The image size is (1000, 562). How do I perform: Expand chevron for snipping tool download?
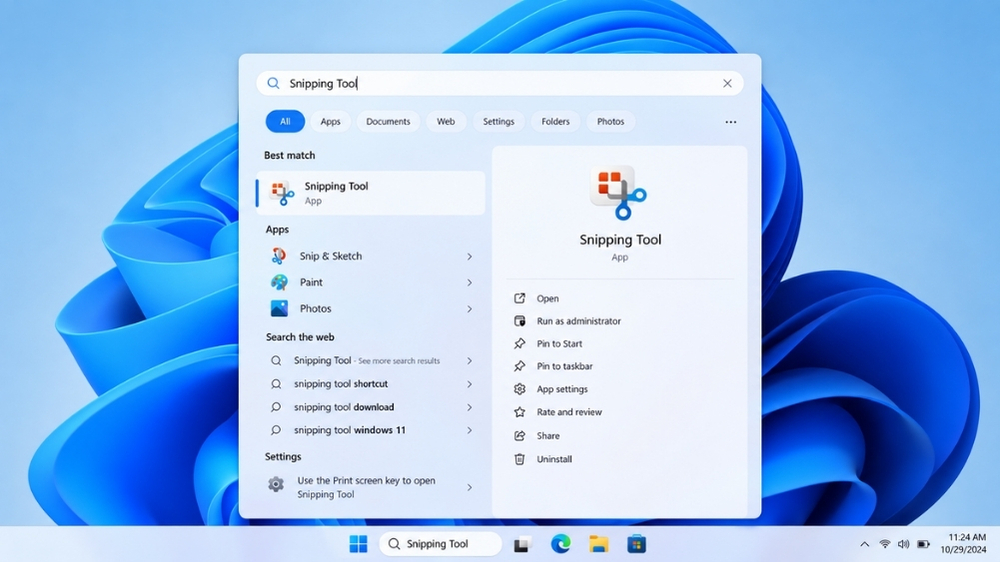pos(469,407)
